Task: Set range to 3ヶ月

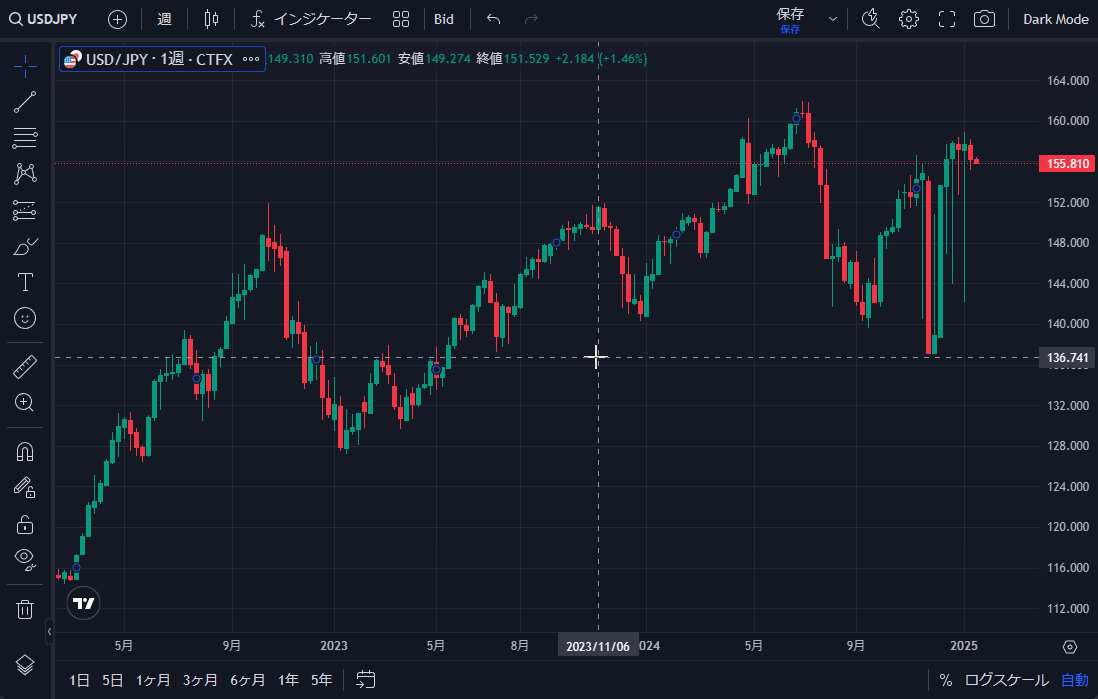Action: (200, 680)
